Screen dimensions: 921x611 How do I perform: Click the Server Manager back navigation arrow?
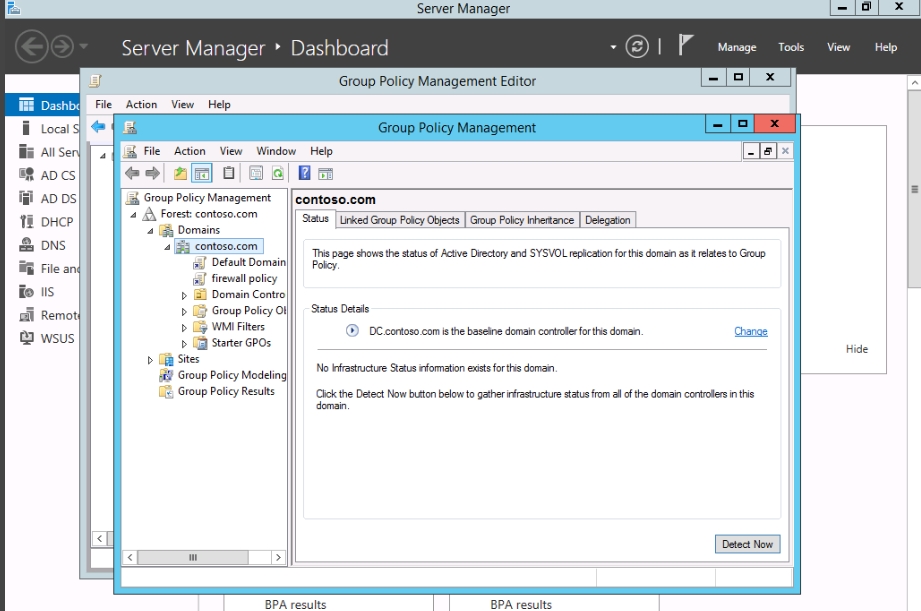pyautogui.click(x=31, y=46)
